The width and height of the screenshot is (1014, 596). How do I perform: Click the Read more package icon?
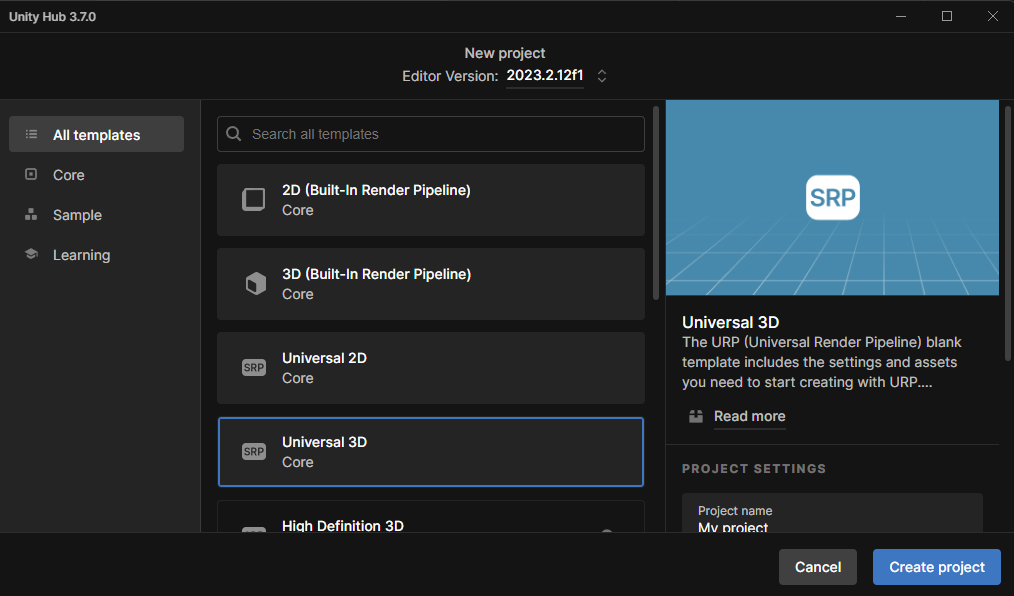[x=696, y=416]
